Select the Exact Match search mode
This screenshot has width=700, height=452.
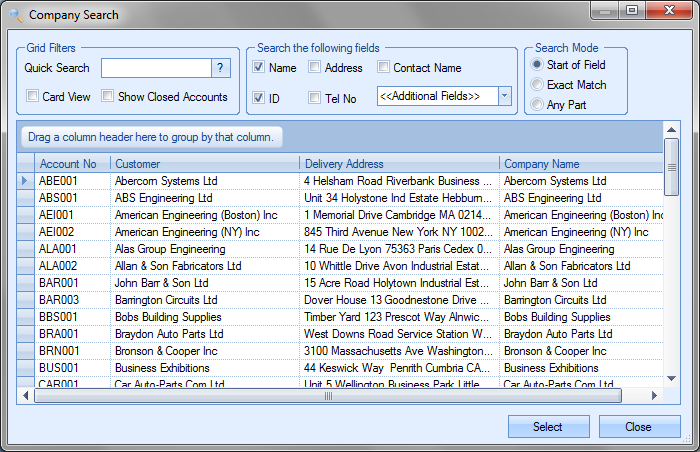click(x=537, y=85)
